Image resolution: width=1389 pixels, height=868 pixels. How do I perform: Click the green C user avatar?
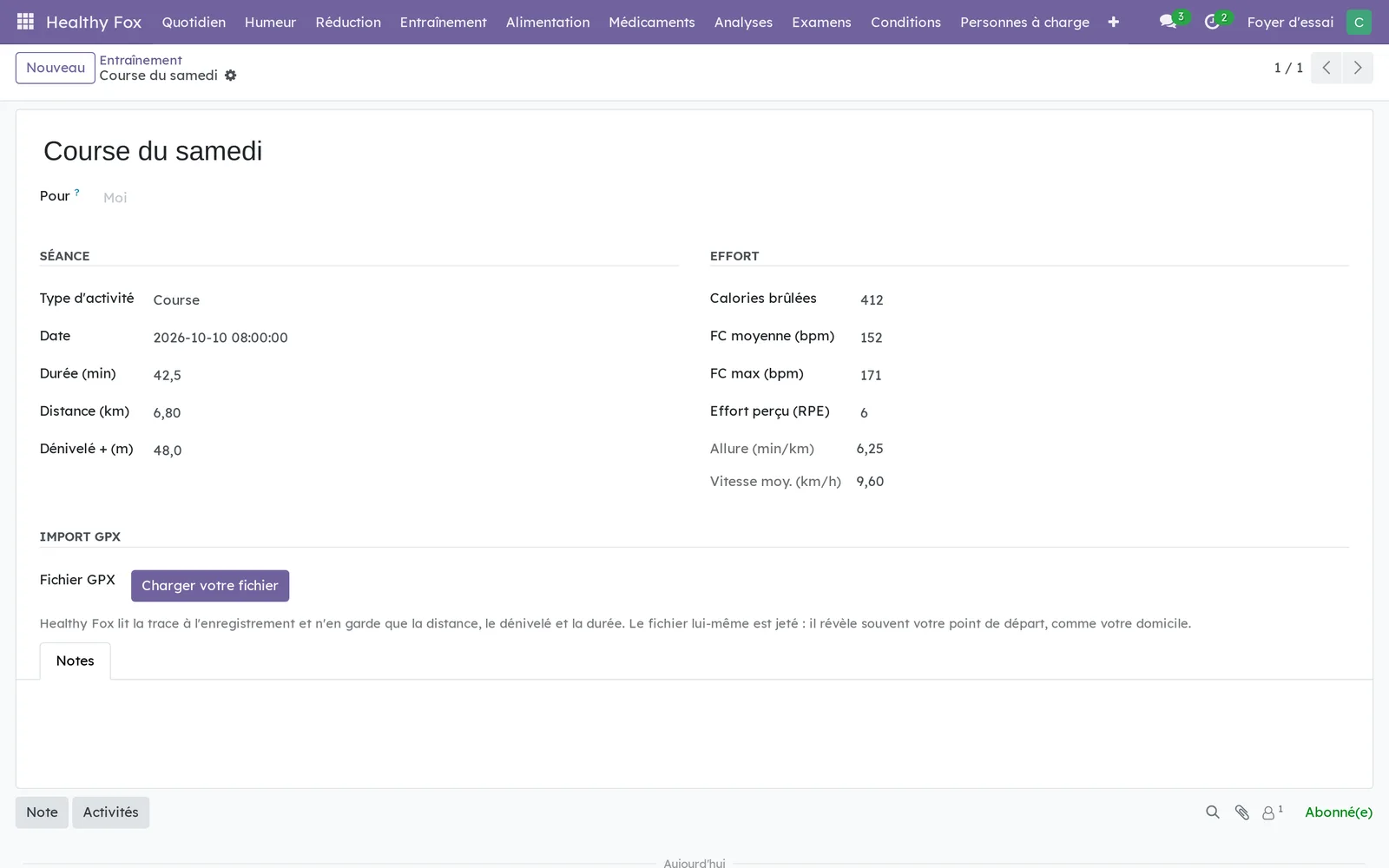tap(1359, 22)
